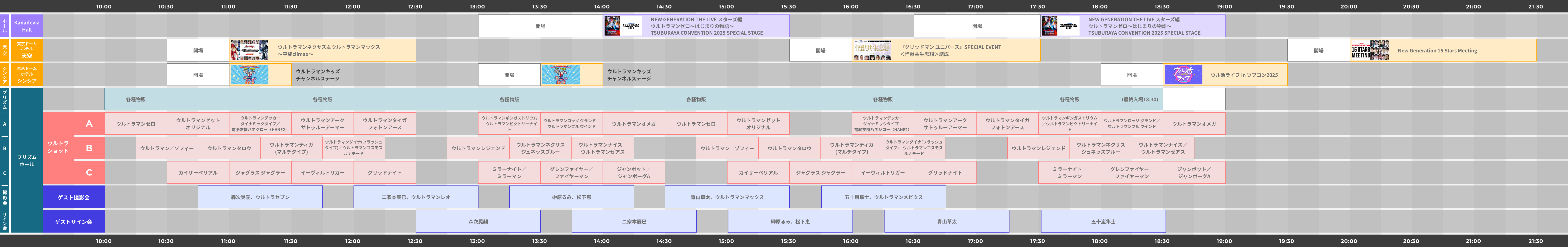Viewport: 1568px width, 247px height.
Task: Open the ウル活ライフ in ツブコン2025 event
Action: 1225,75
